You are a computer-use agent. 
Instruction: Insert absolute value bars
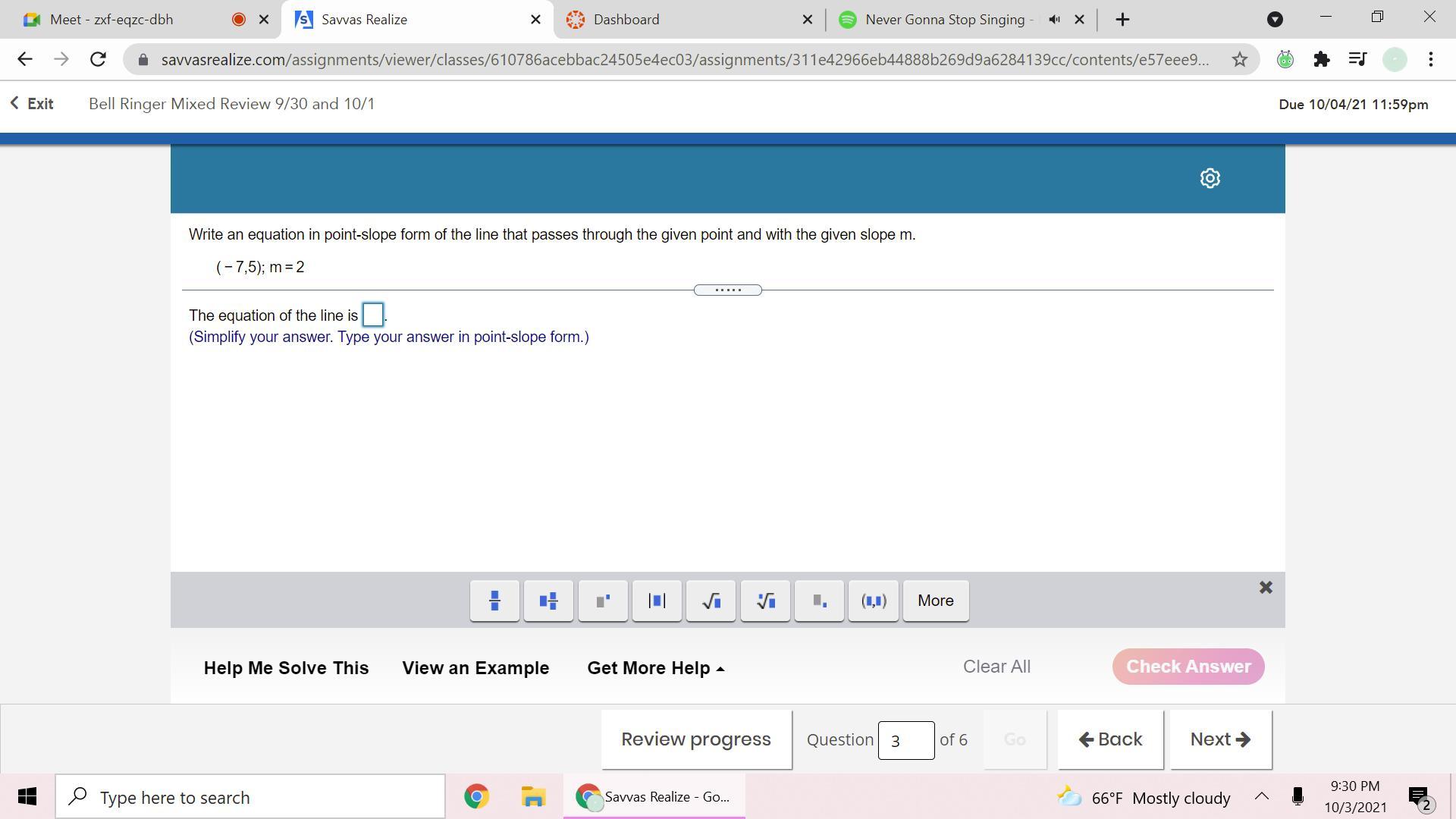coord(657,601)
